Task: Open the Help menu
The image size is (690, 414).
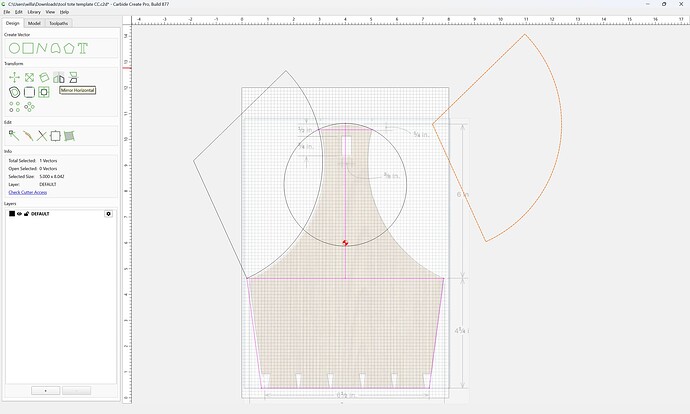Action: point(64,12)
